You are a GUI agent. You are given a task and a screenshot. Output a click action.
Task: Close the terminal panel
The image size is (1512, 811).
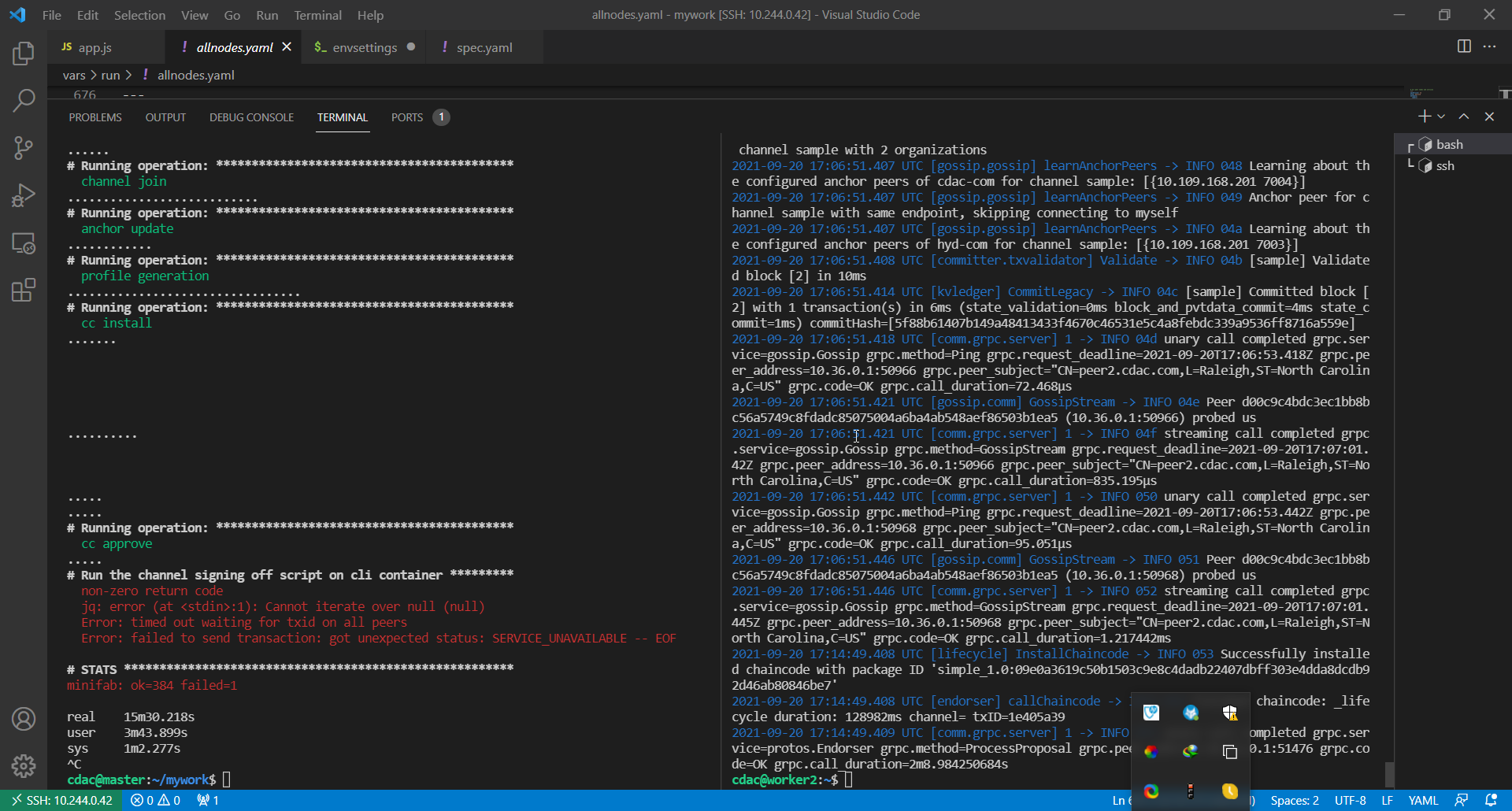tap(1489, 117)
